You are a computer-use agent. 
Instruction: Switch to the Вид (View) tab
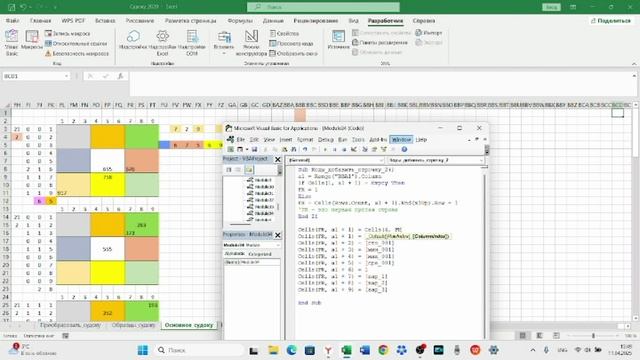point(353,20)
